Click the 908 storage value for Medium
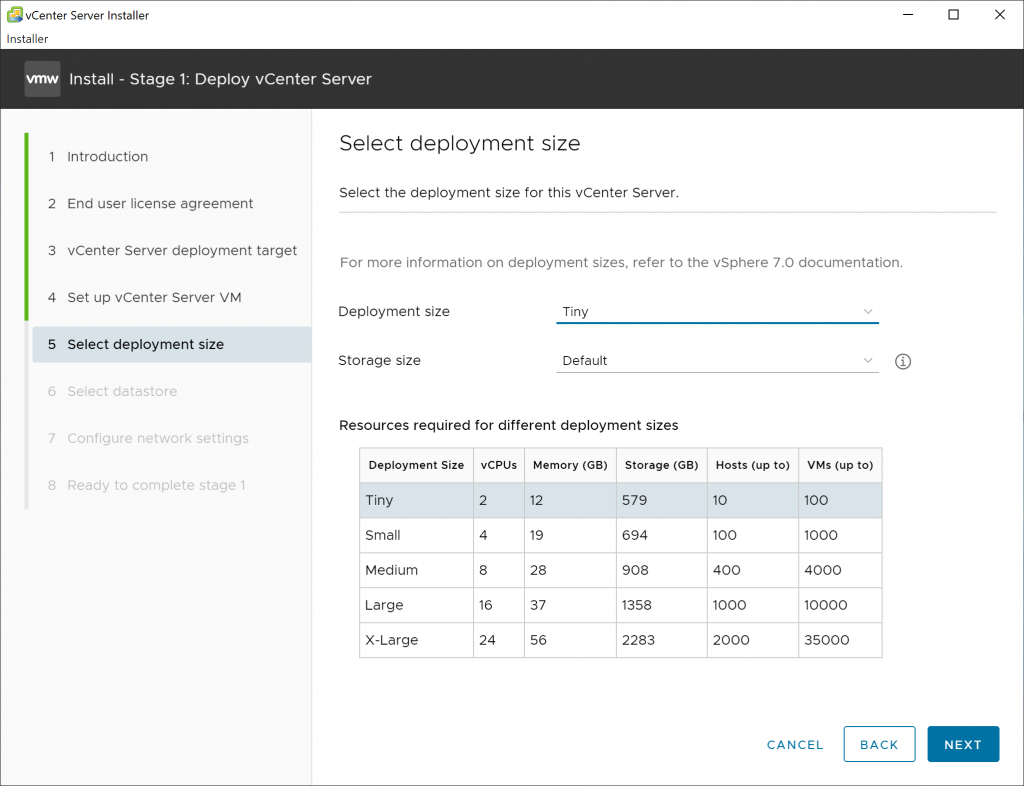 [x=635, y=570]
